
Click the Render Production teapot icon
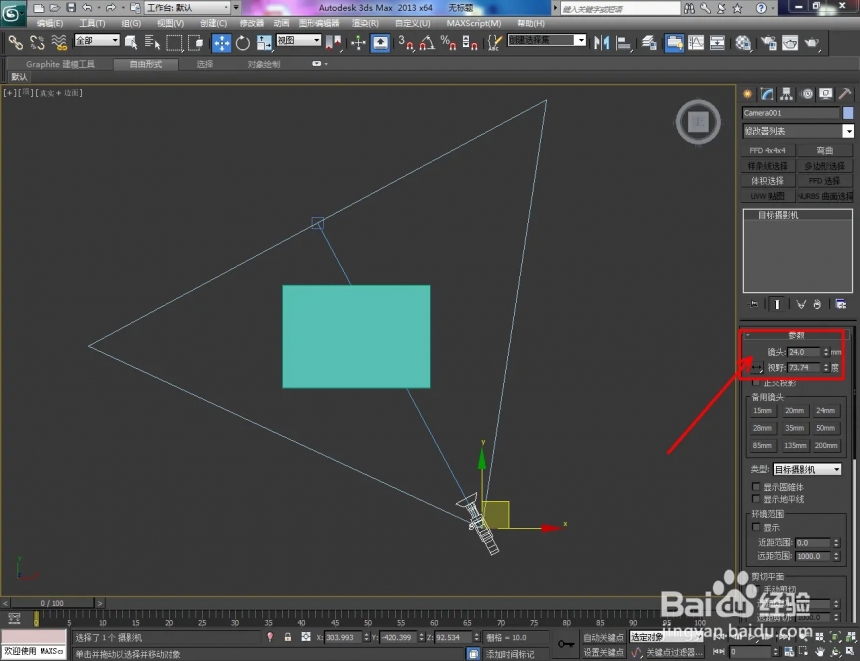tap(812, 42)
